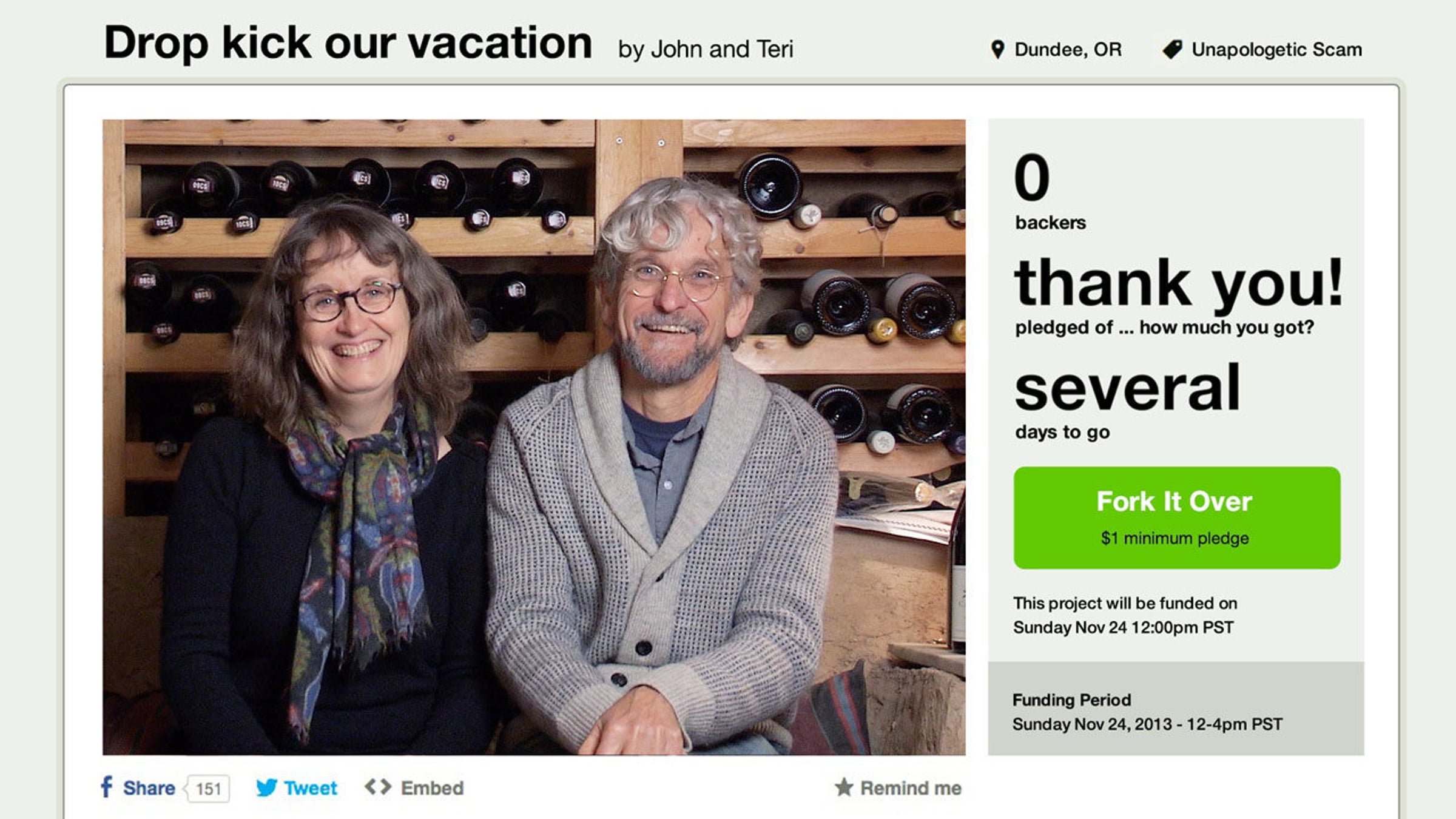The width and height of the screenshot is (1456, 819).
Task: Click the Twitter bird icon
Action: [x=267, y=787]
